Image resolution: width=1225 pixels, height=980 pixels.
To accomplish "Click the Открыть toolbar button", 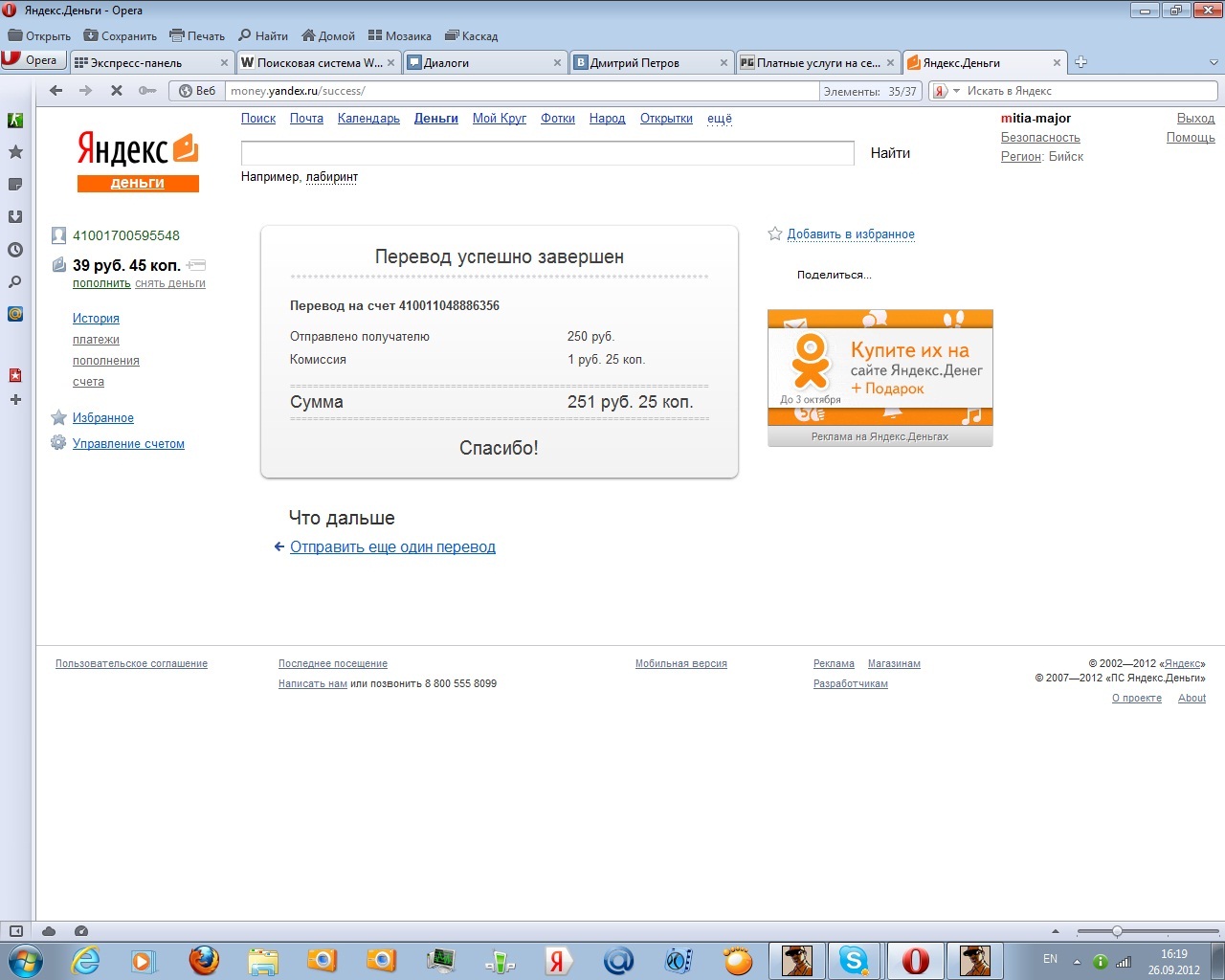I will click(x=39, y=36).
